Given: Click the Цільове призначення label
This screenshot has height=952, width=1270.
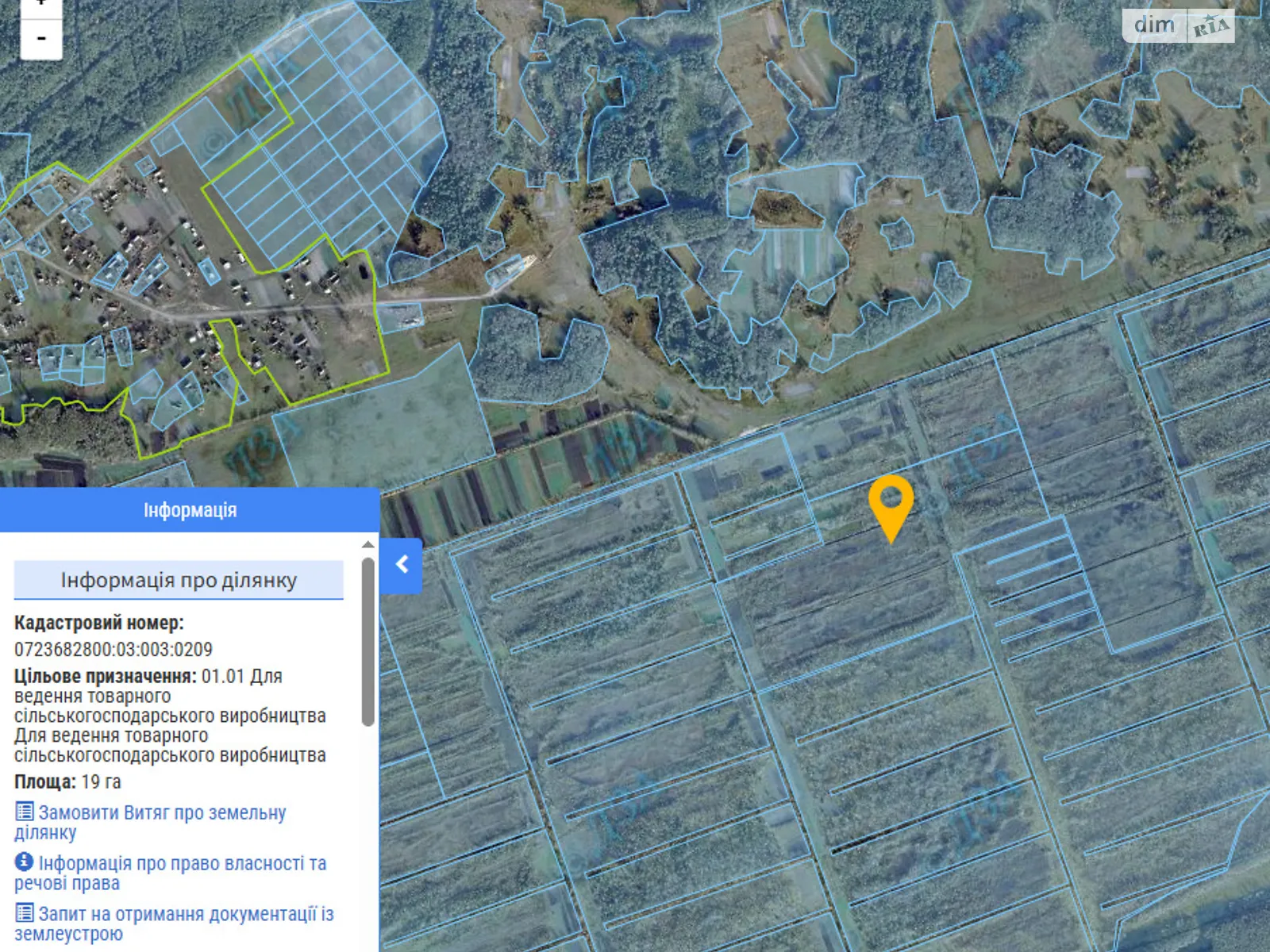Looking at the screenshot, I should coord(105,677).
